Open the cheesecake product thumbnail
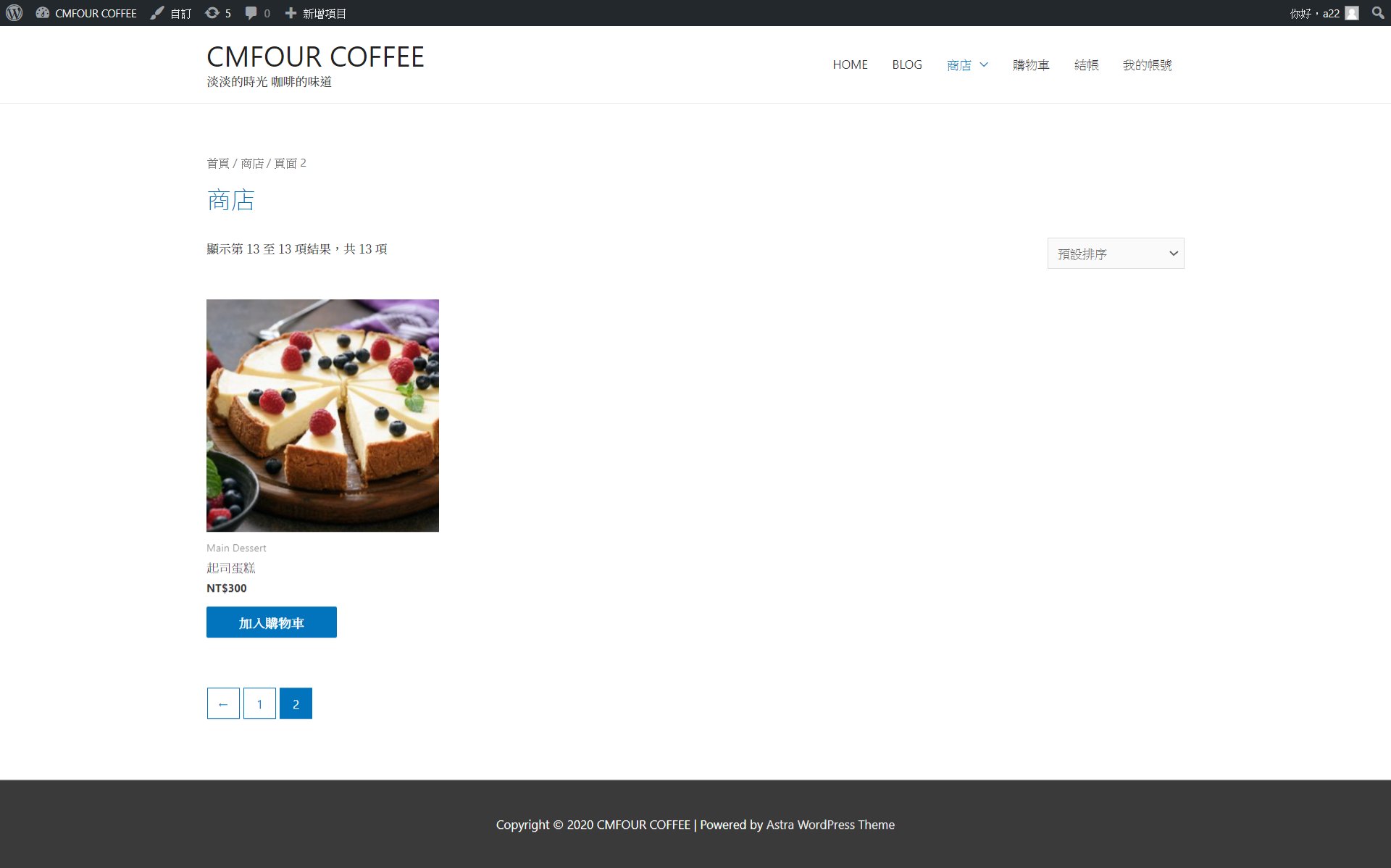1391x868 pixels. coord(322,415)
